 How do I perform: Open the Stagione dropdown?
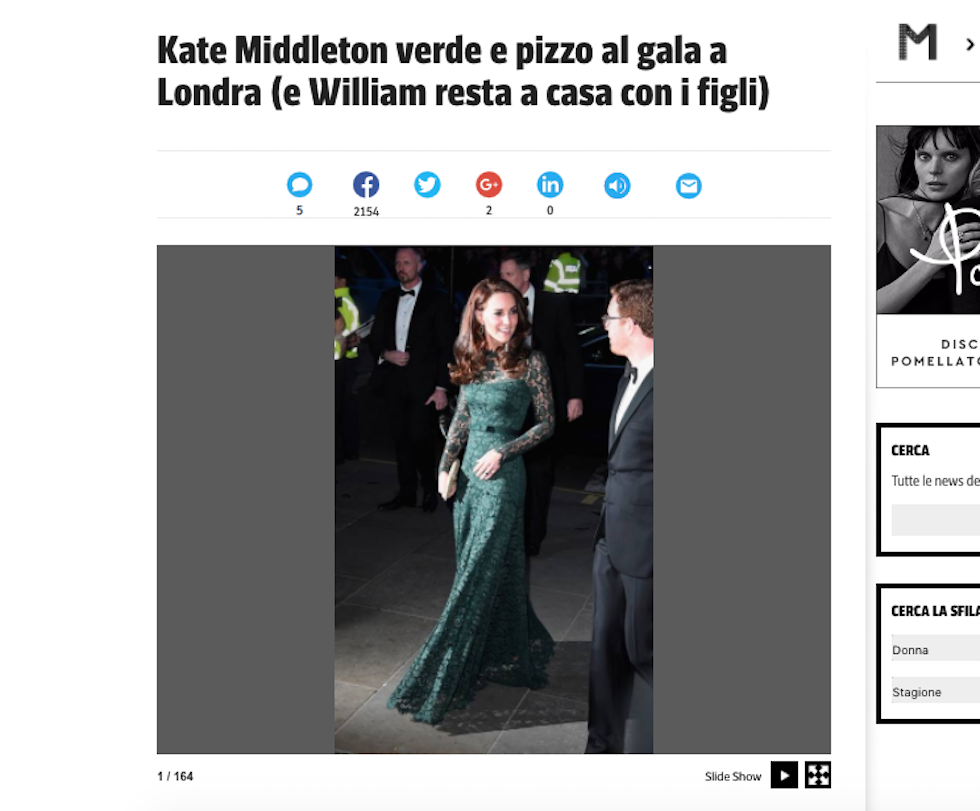pyautogui.click(x=936, y=690)
